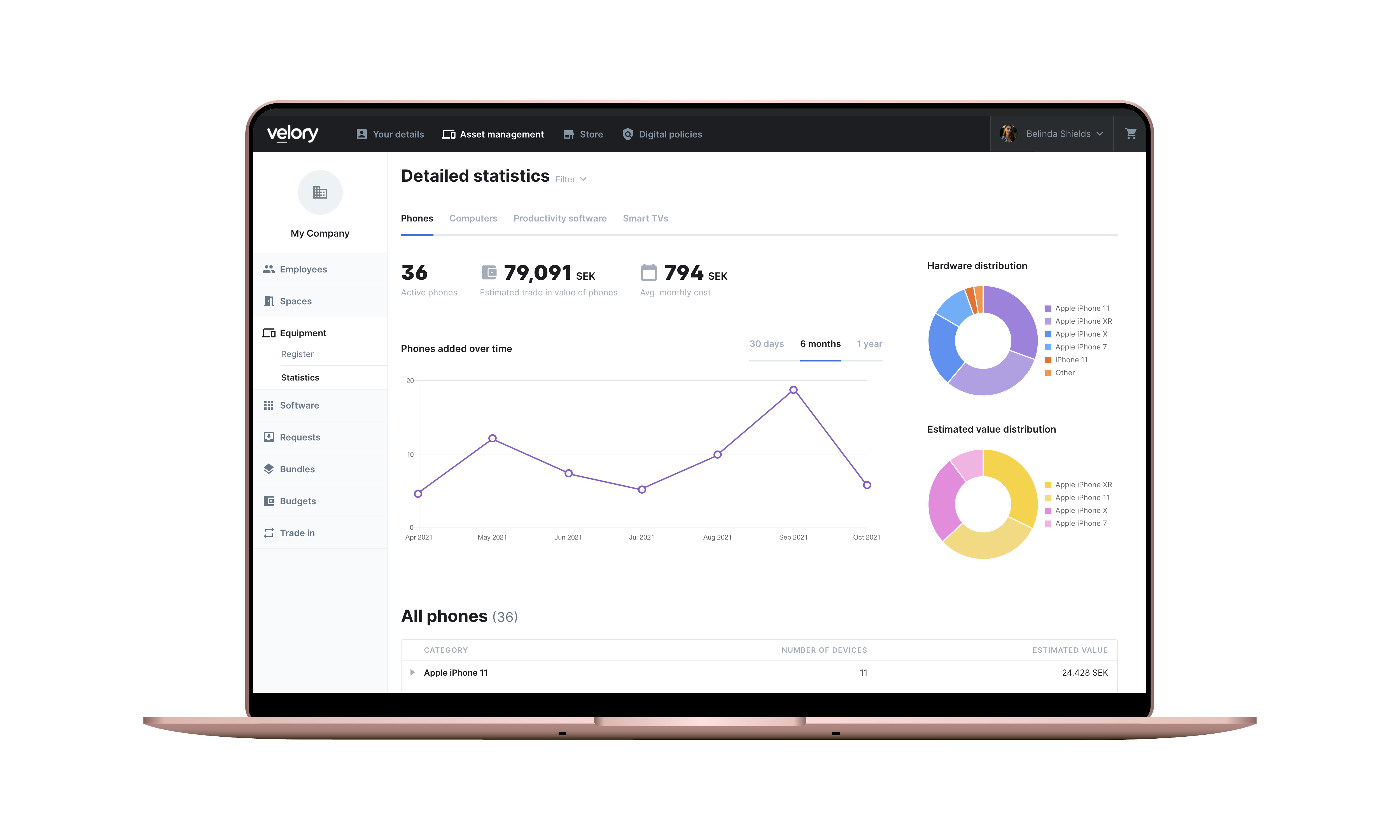The height and width of the screenshot is (840, 1400).
Task: Click the Trade in arrows icon
Action: click(269, 533)
